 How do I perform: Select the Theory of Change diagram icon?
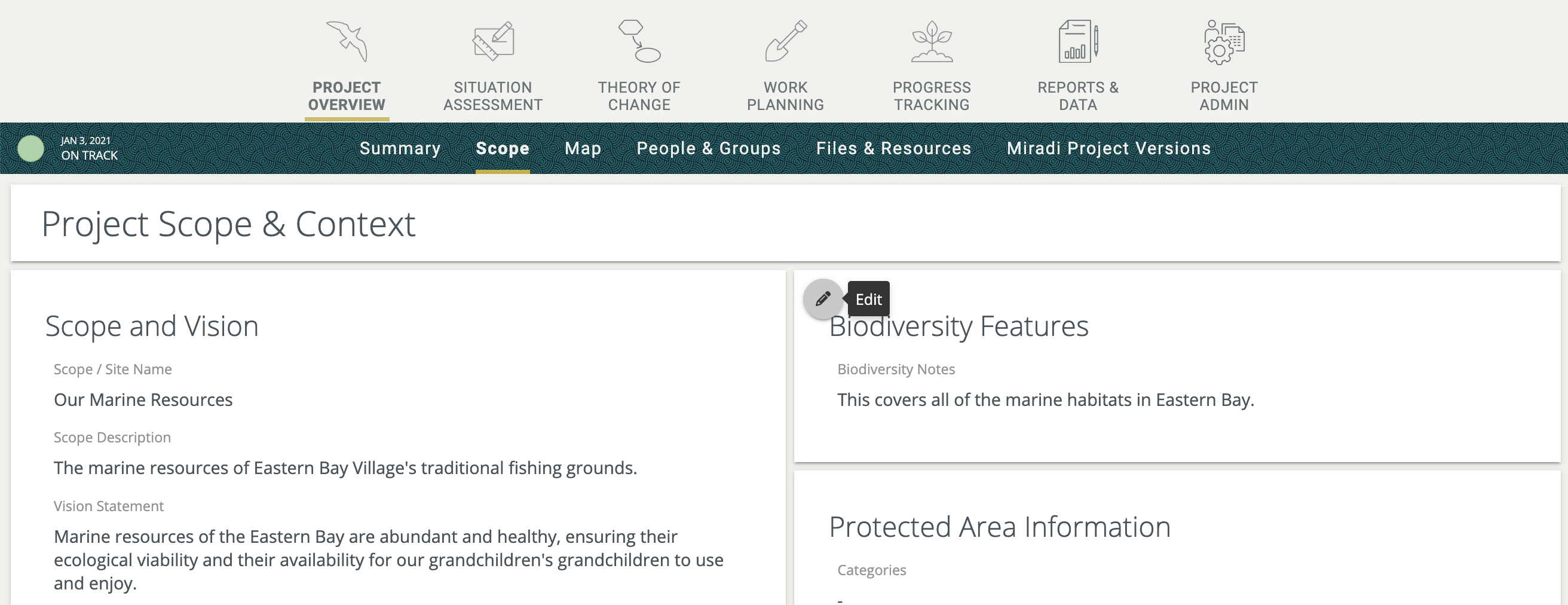(639, 41)
